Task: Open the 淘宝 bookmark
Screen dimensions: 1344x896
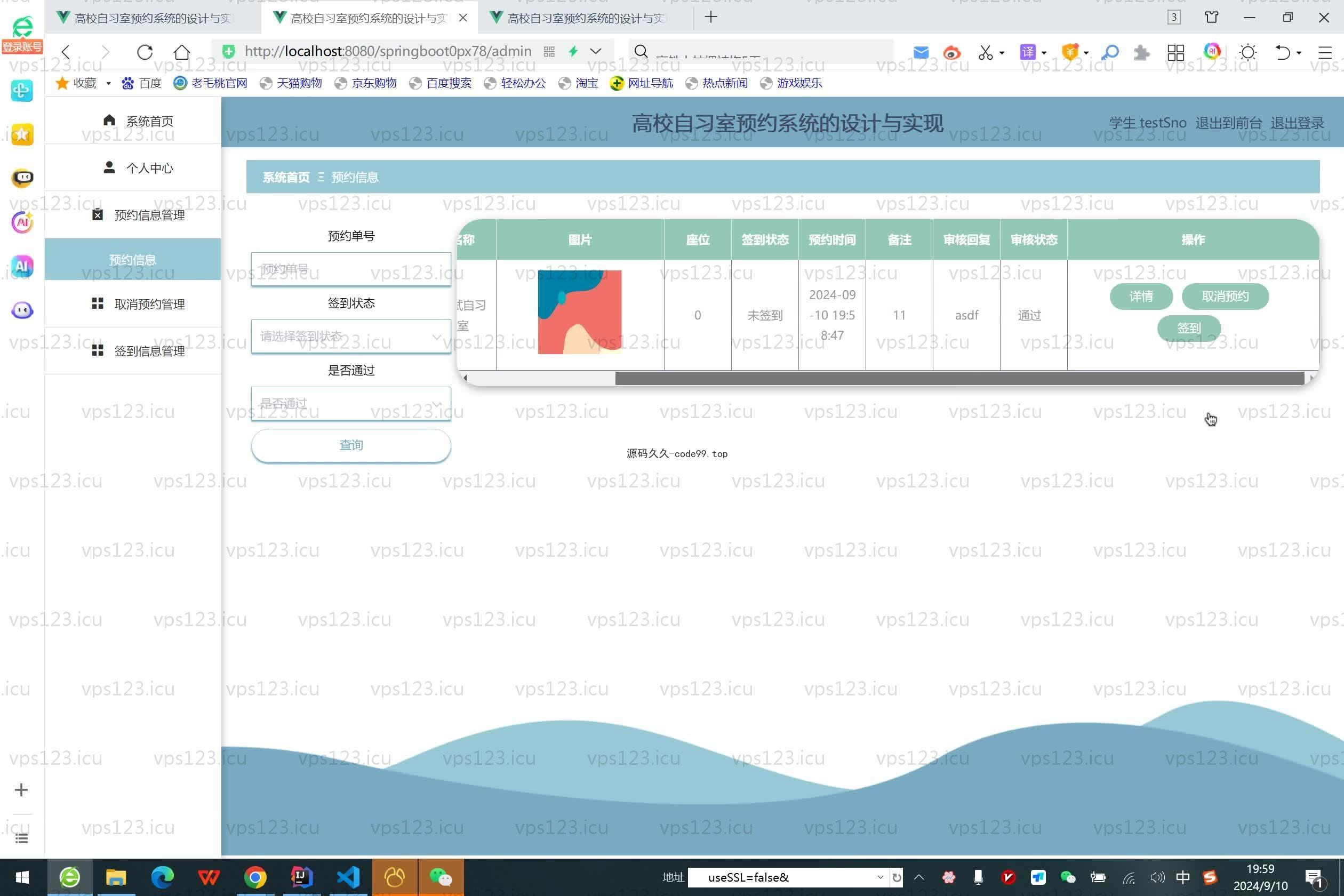Action: pos(578,83)
